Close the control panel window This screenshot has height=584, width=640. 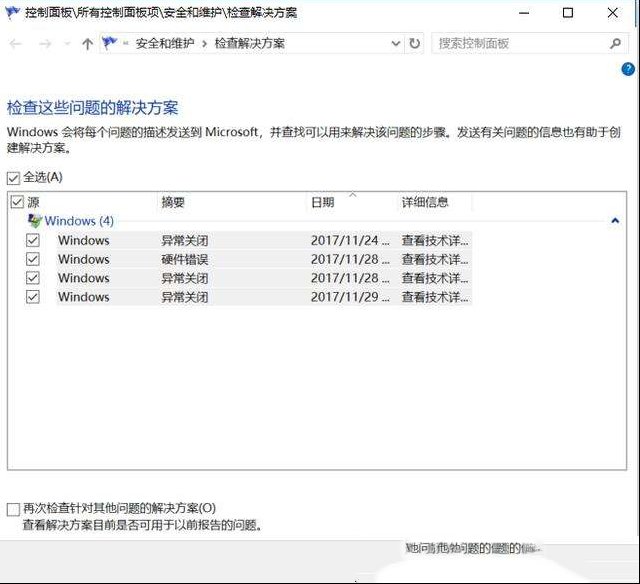[612, 13]
